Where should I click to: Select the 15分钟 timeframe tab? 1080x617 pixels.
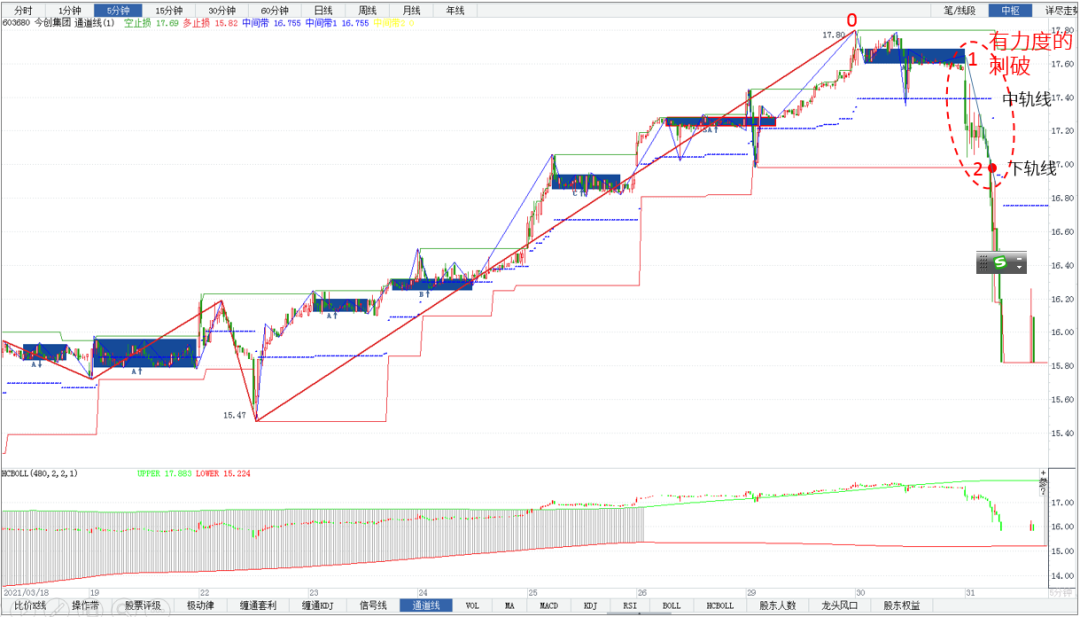point(168,10)
